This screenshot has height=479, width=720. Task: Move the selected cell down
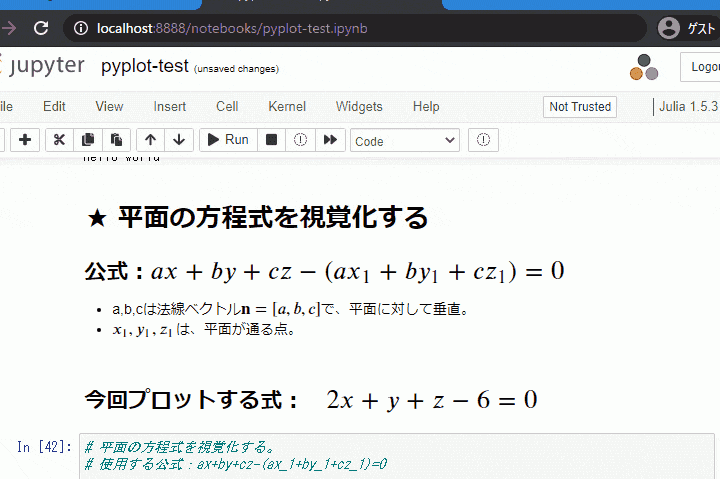pos(179,140)
